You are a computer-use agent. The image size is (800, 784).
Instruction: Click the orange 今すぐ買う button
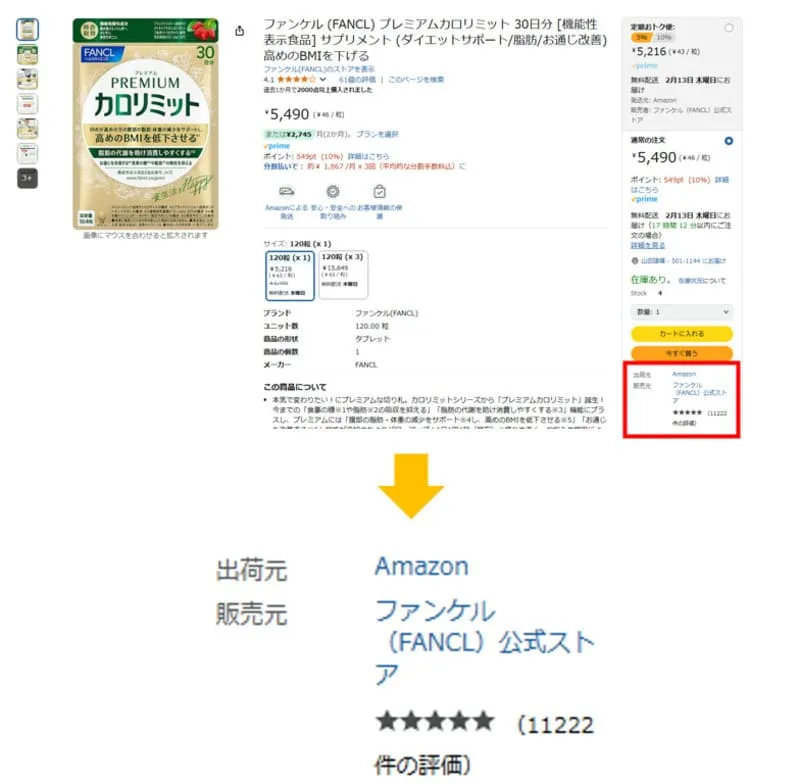coord(682,353)
